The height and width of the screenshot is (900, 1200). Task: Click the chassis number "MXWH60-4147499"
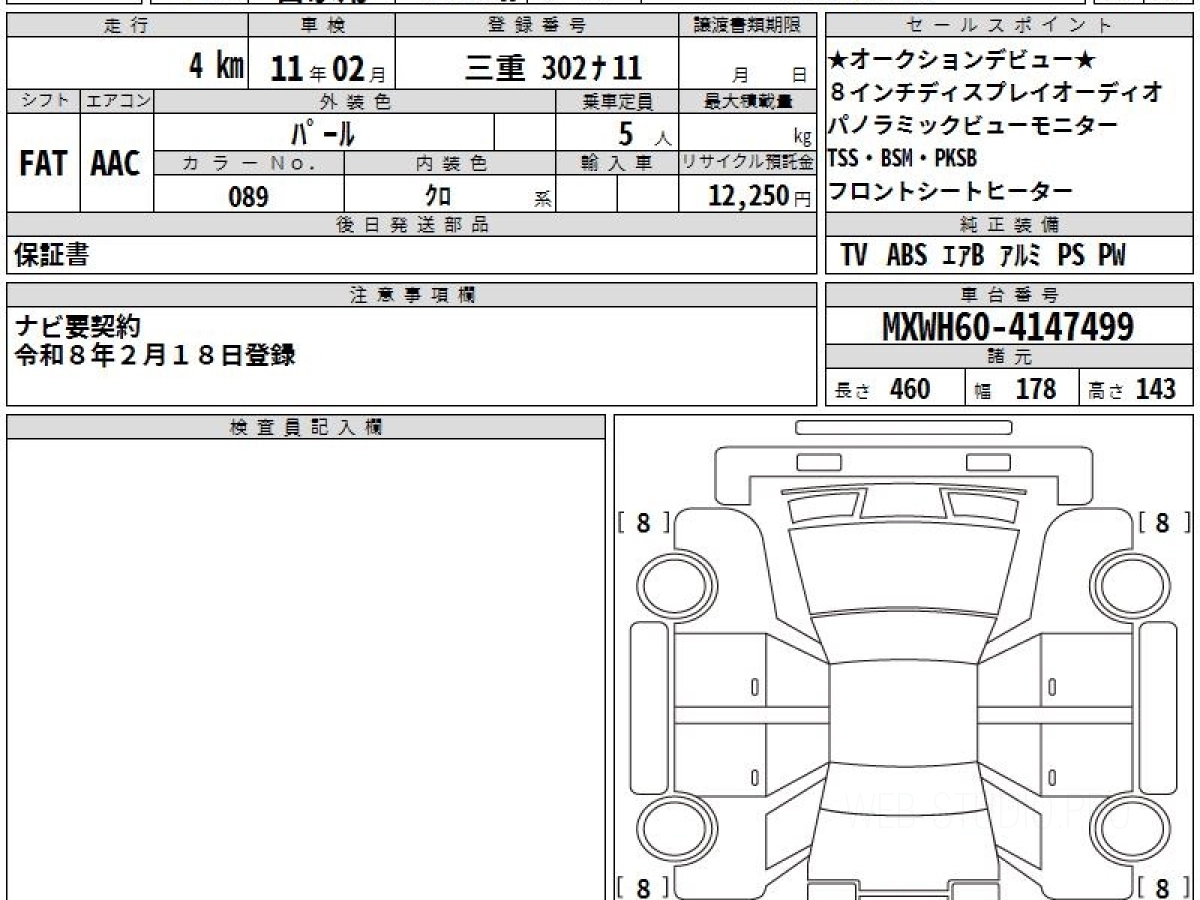pos(1008,326)
